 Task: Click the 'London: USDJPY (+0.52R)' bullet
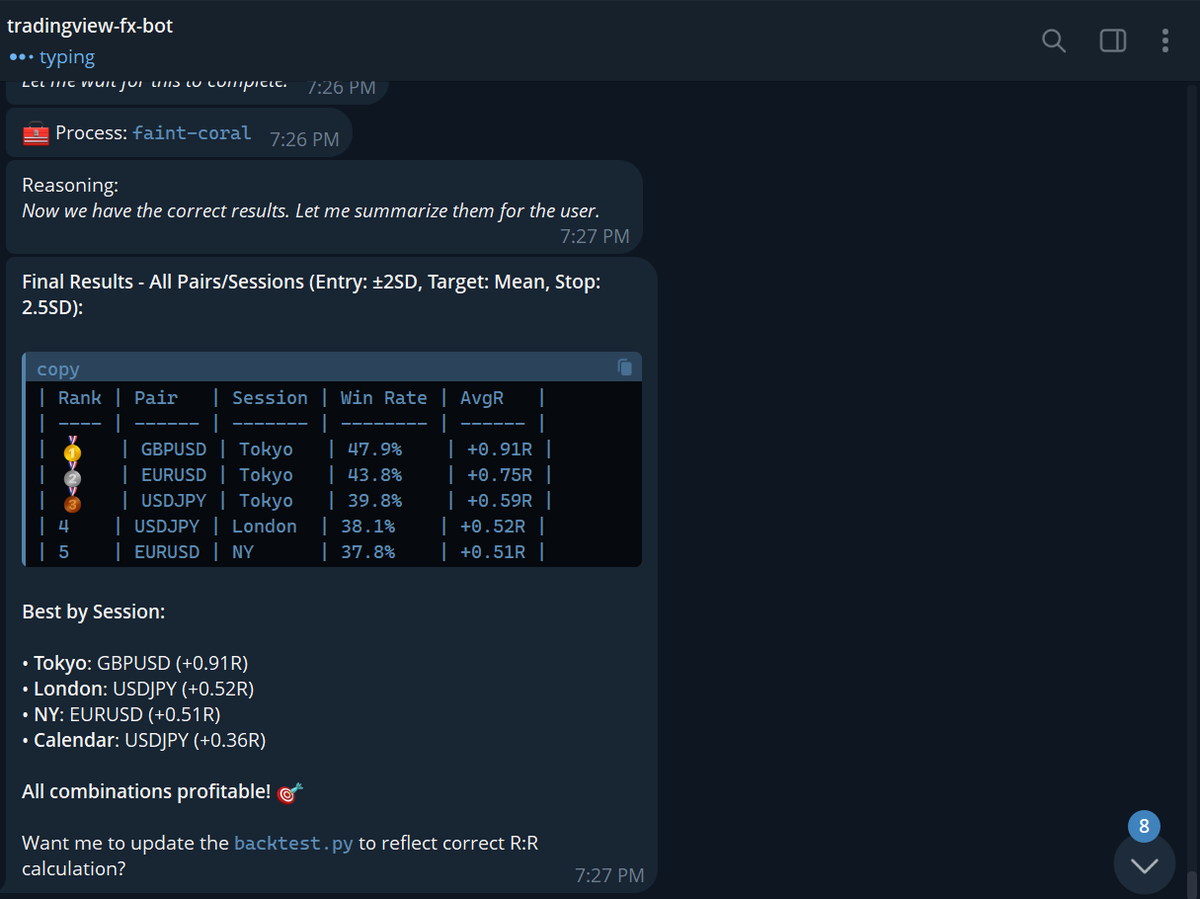click(138, 689)
